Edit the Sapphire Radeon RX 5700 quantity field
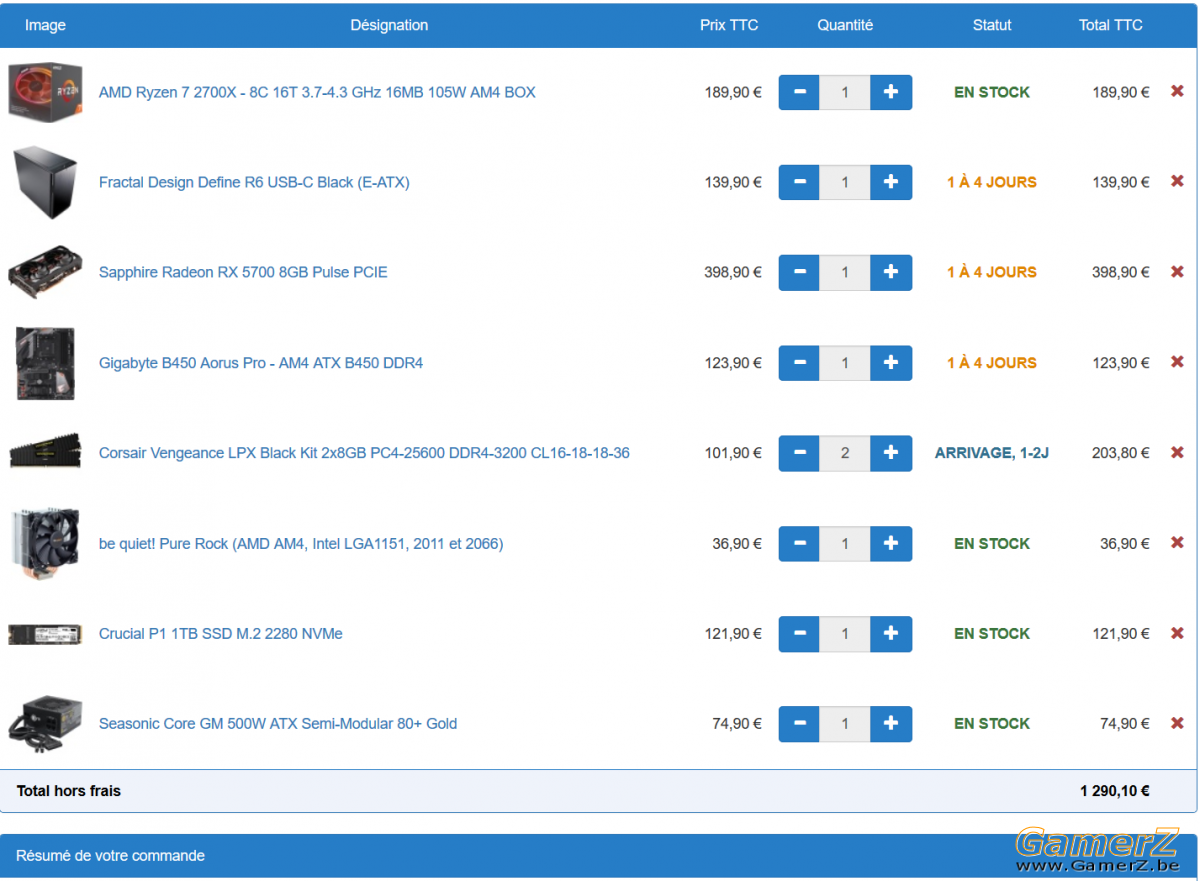The width and height of the screenshot is (1200, 881). point(845,272)
